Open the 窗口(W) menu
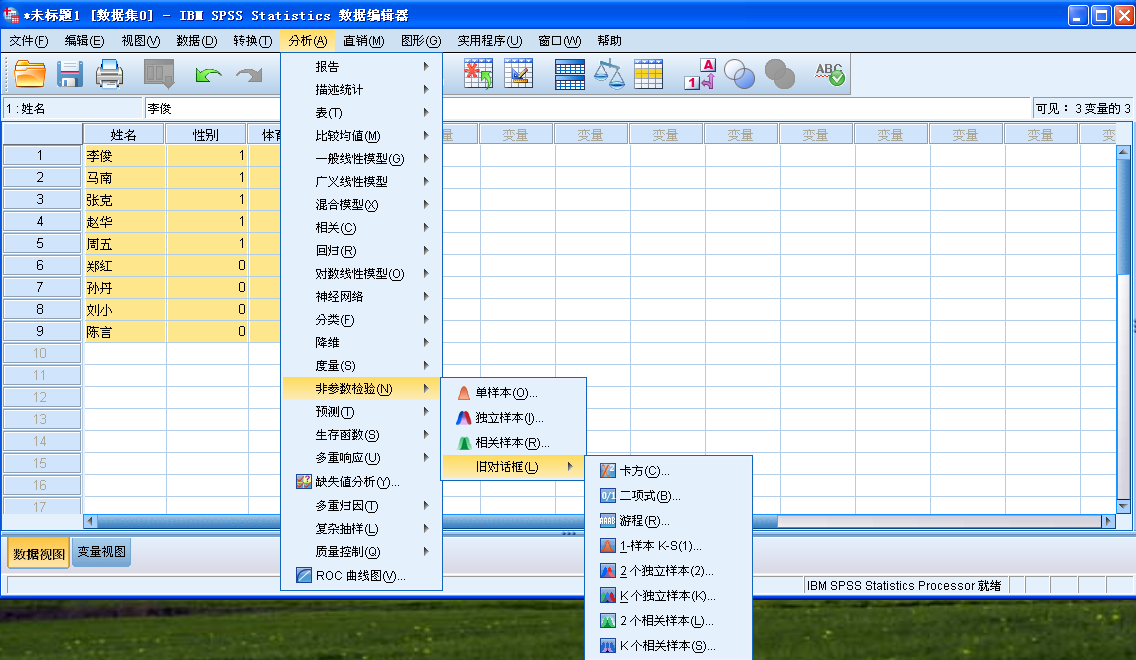 (x=559, y=41)
